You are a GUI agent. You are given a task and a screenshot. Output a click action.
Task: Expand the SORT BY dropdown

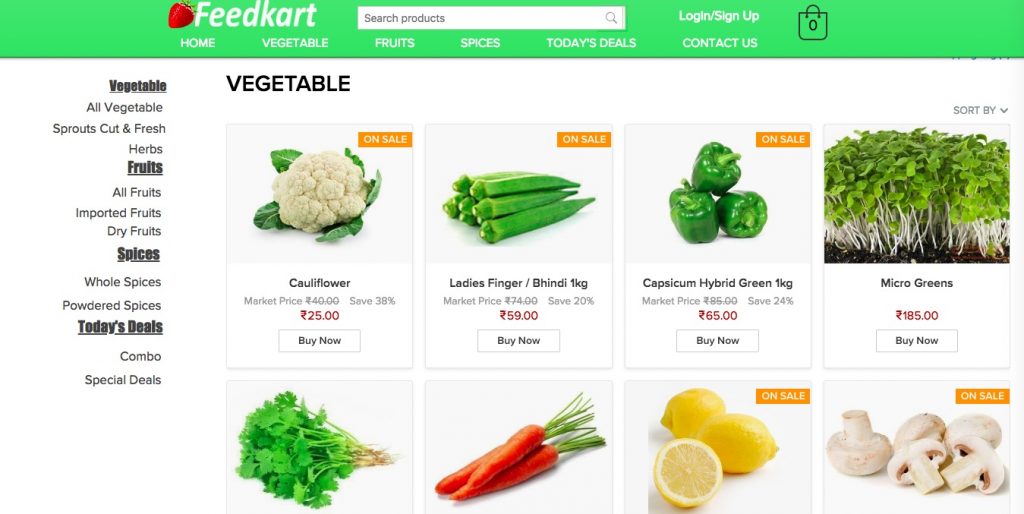click(980, 110)
